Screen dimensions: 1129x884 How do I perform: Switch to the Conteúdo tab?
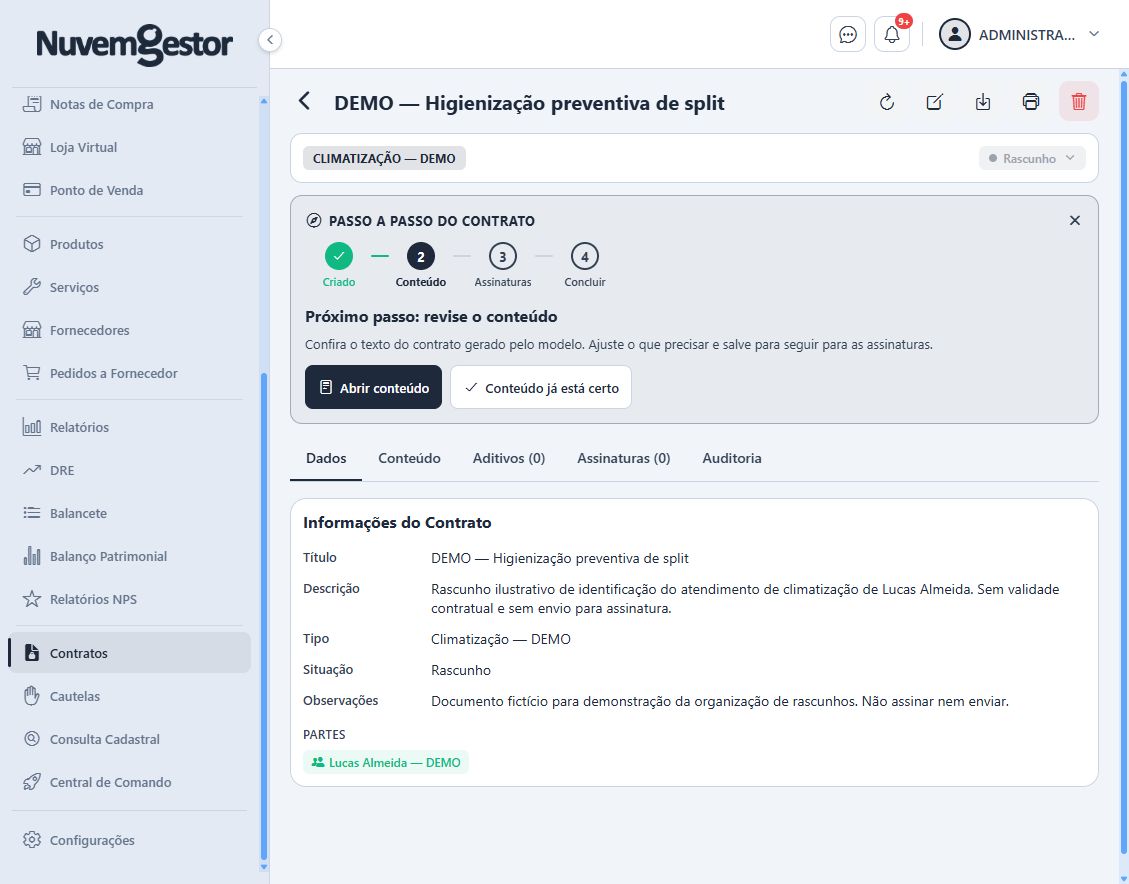click(409, 459)
